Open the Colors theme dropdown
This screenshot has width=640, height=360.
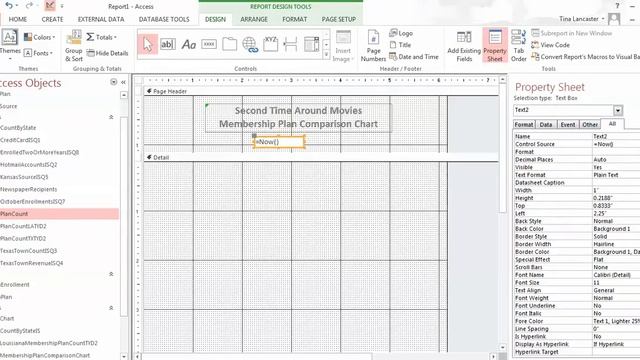pyautogui.click(x=39, y=37)
